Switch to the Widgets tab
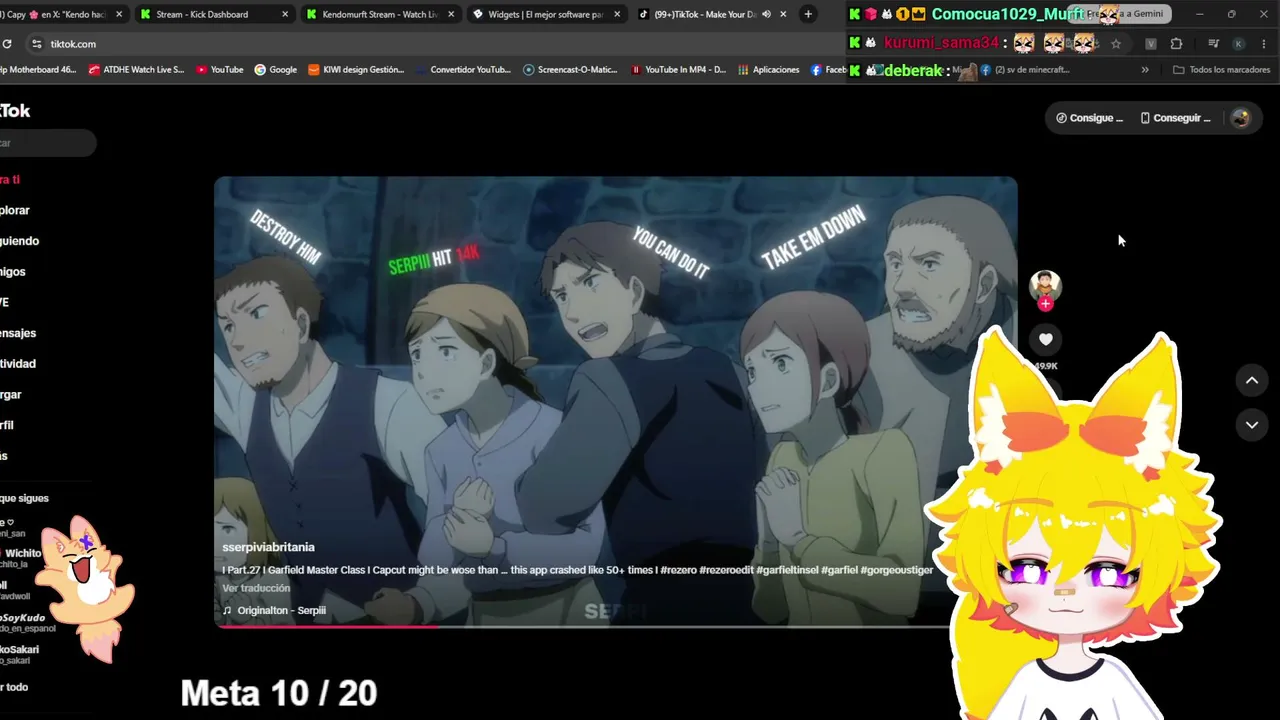Viewport: 1280px width, 720px height. (545, 14)
